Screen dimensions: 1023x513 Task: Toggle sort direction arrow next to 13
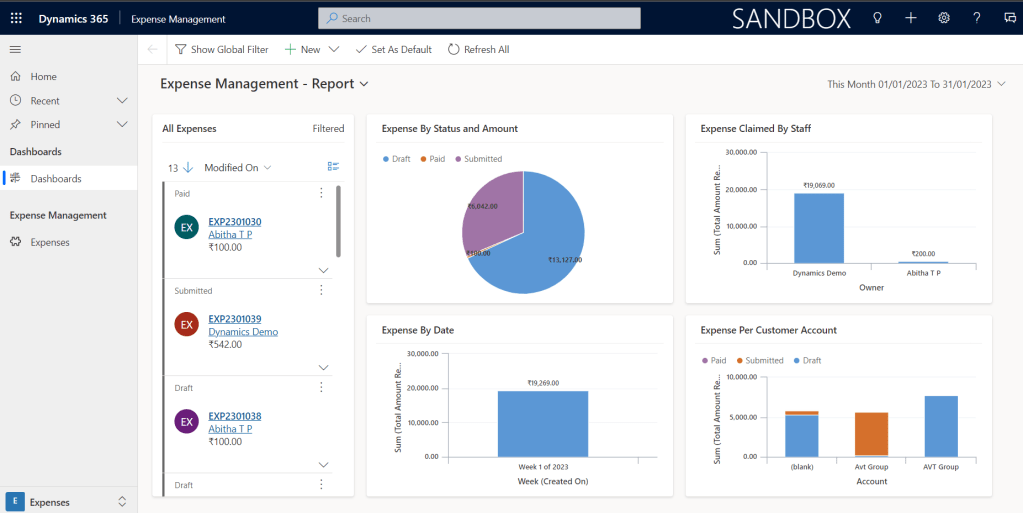pyautogui.click(x=188, y=167)
